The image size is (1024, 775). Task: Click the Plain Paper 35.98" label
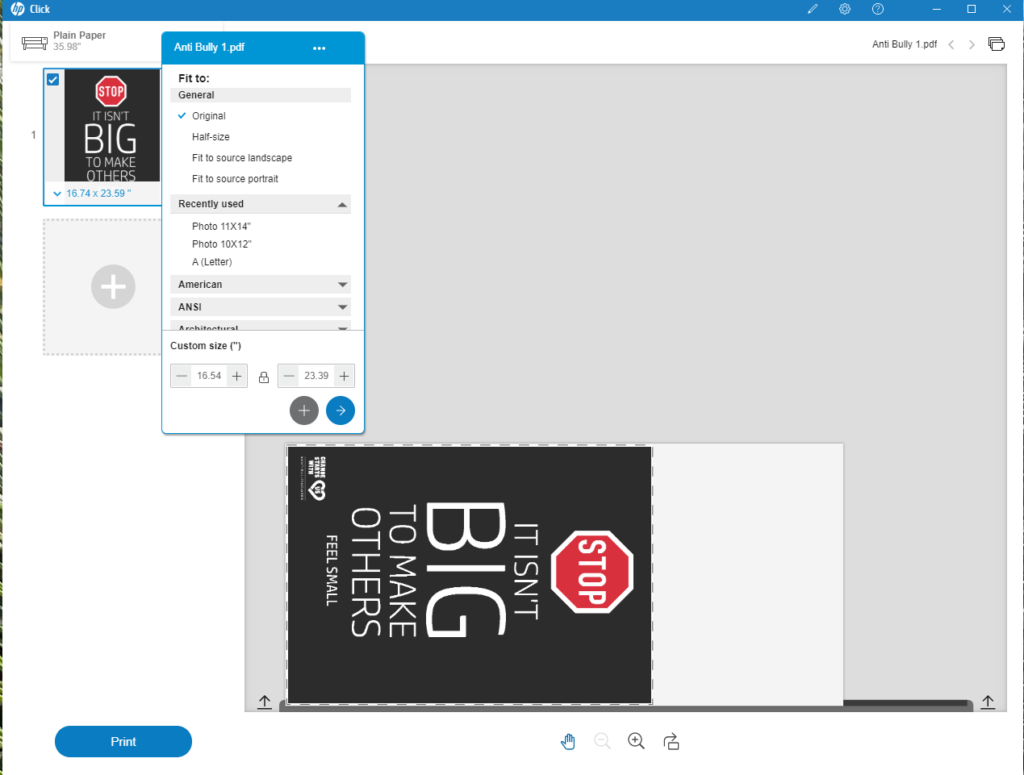point(79,40)
